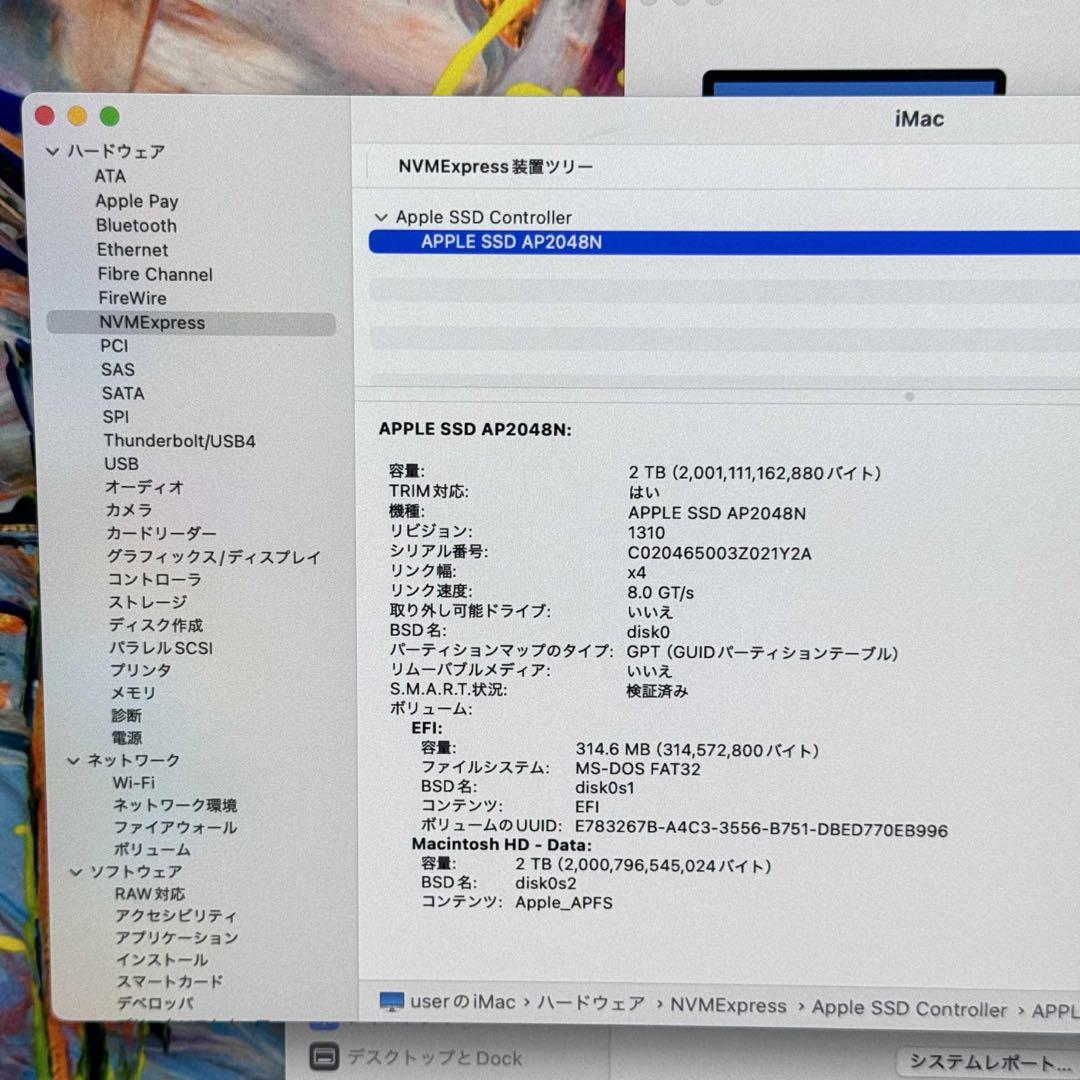The height and width of the screenshot is (1080, 1080).
Task: Select Bluetooth in the hardware sidebar
Action: tap(136, 226)
